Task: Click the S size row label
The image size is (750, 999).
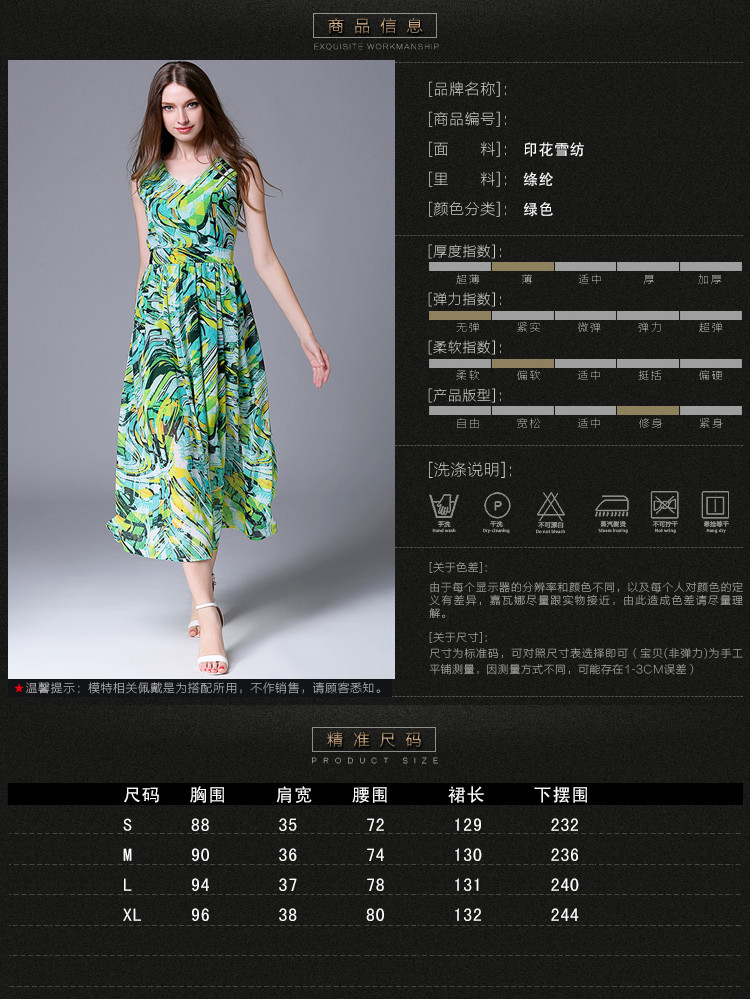Action: pyautogui.click(x=127, y=825)
